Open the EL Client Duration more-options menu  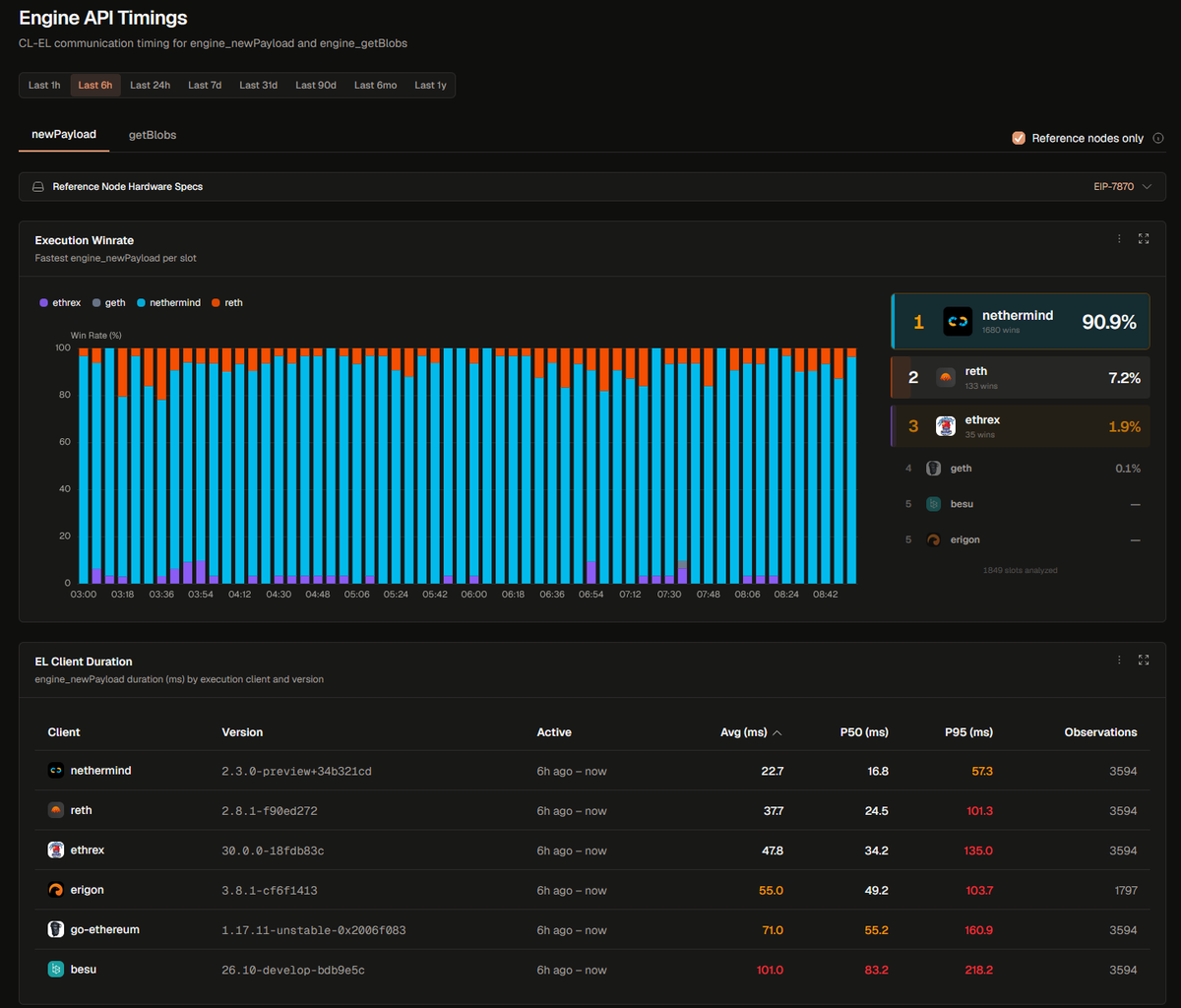point(1119,661)
